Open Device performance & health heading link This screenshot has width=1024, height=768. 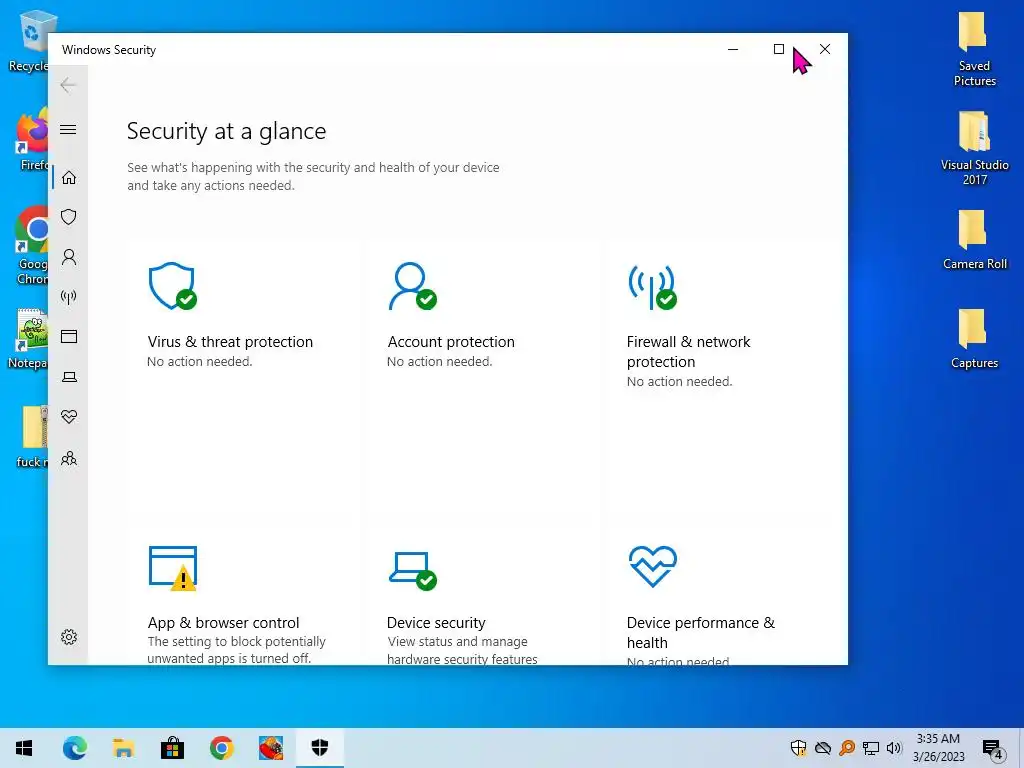point(701,632)
